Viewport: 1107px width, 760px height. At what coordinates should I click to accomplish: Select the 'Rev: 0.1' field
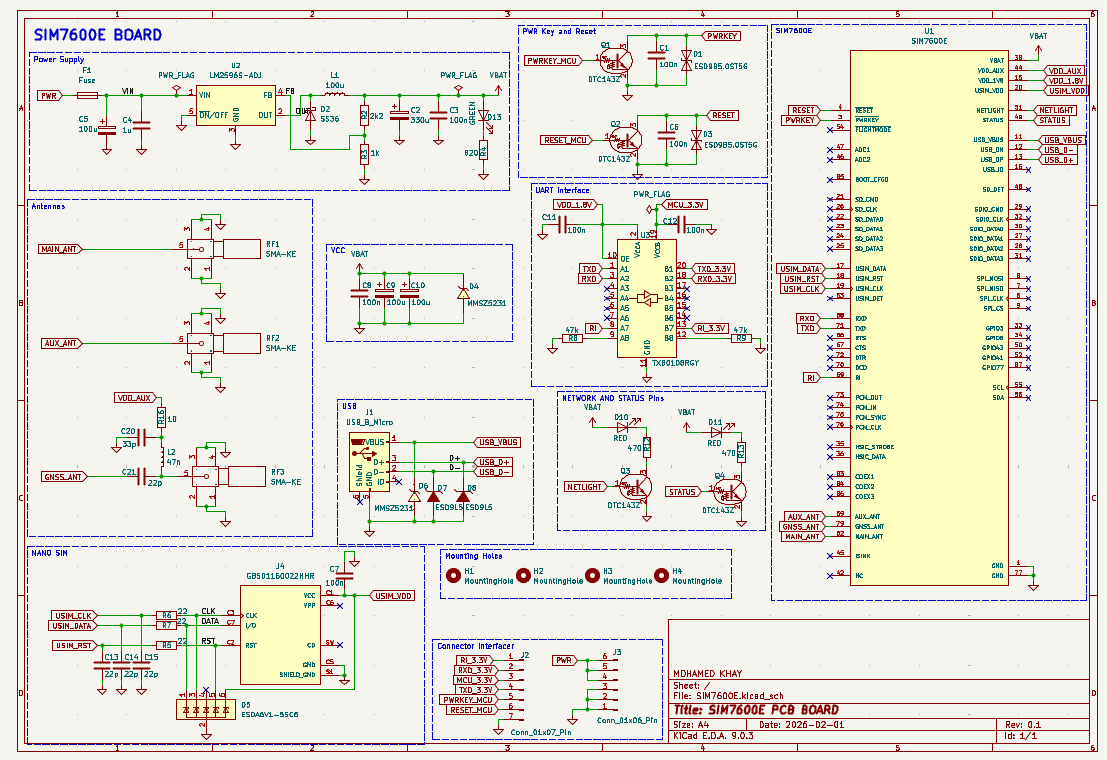point(1023,725)
